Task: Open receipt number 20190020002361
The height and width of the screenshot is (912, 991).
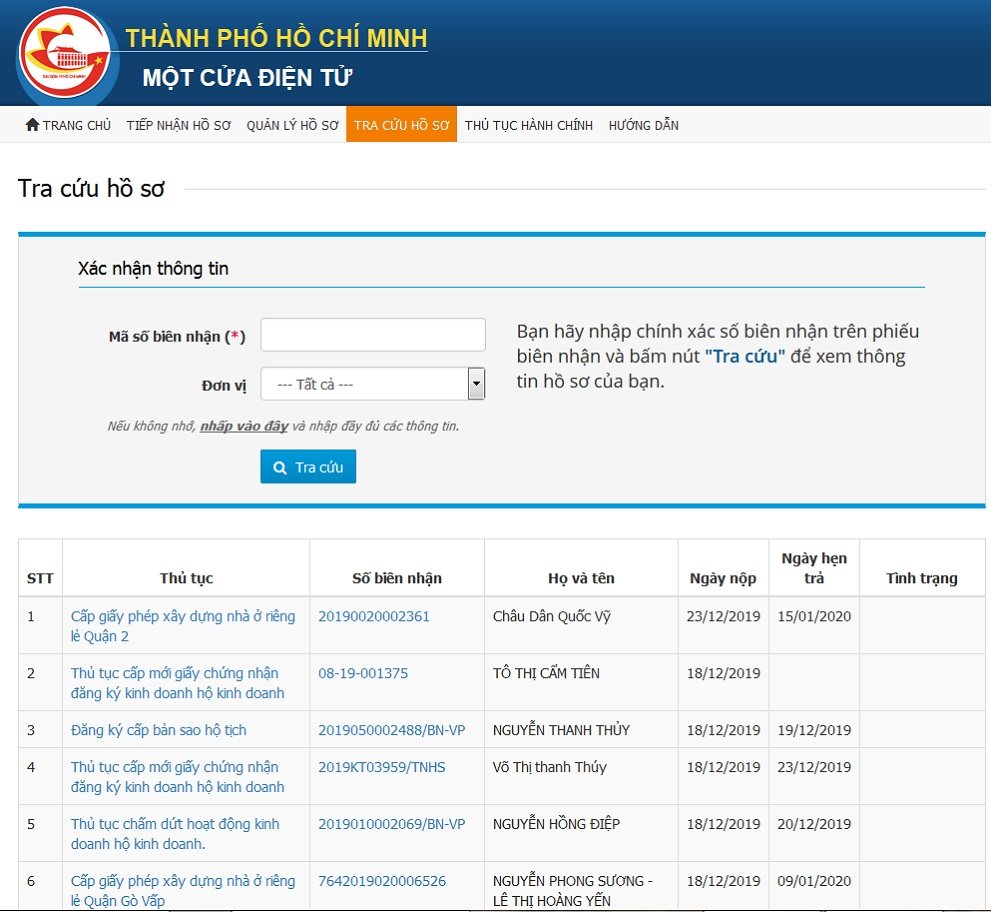Action: pos(373,616)
